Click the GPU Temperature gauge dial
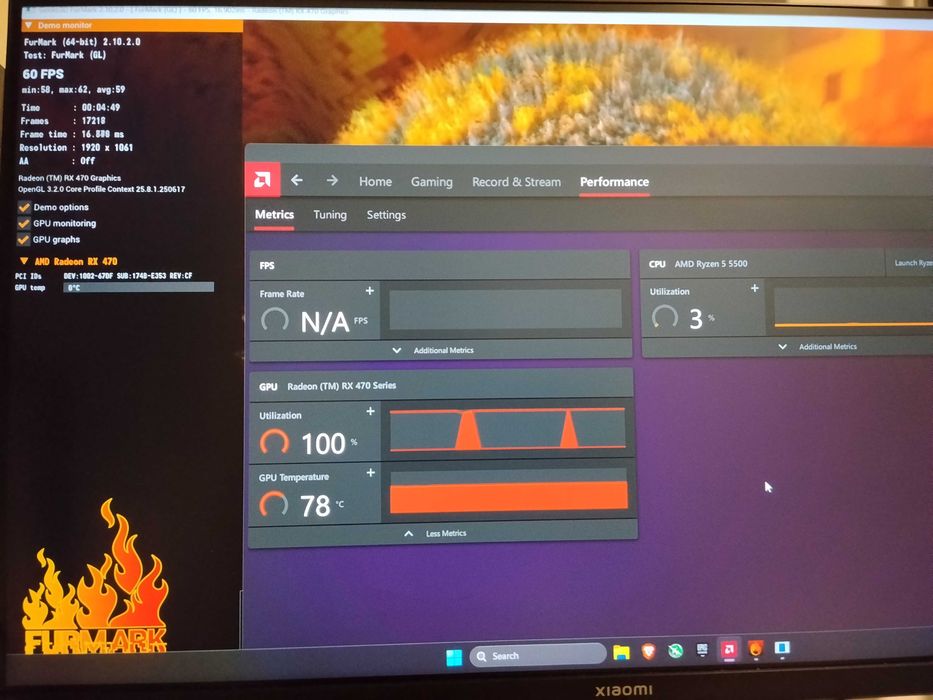The height and width of the screenshot is (700, 933). (x=274, y=504)
